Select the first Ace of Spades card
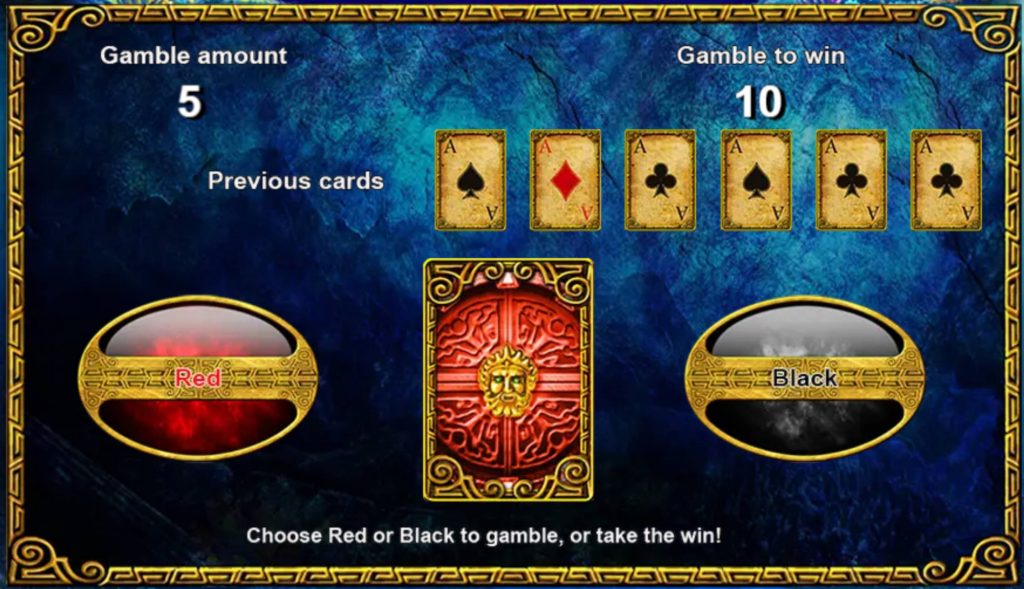1024x589 pixels. 470,180
